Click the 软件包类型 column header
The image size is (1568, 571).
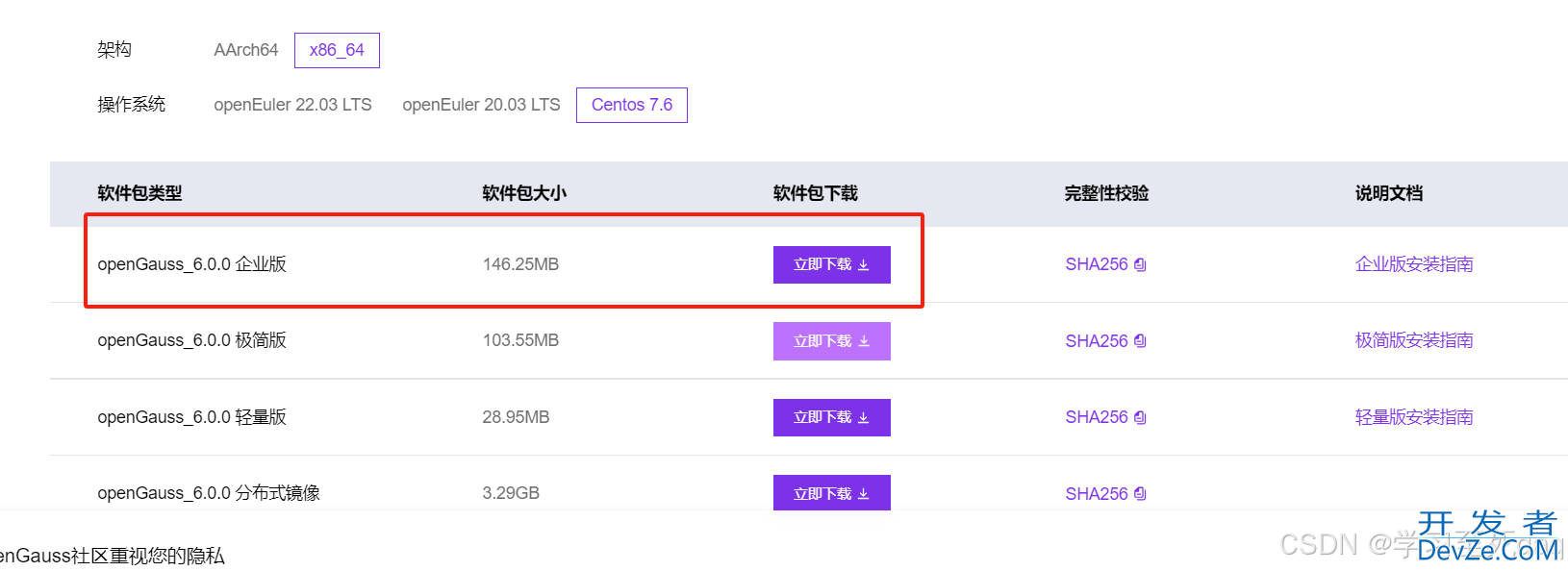pos(139,193)
